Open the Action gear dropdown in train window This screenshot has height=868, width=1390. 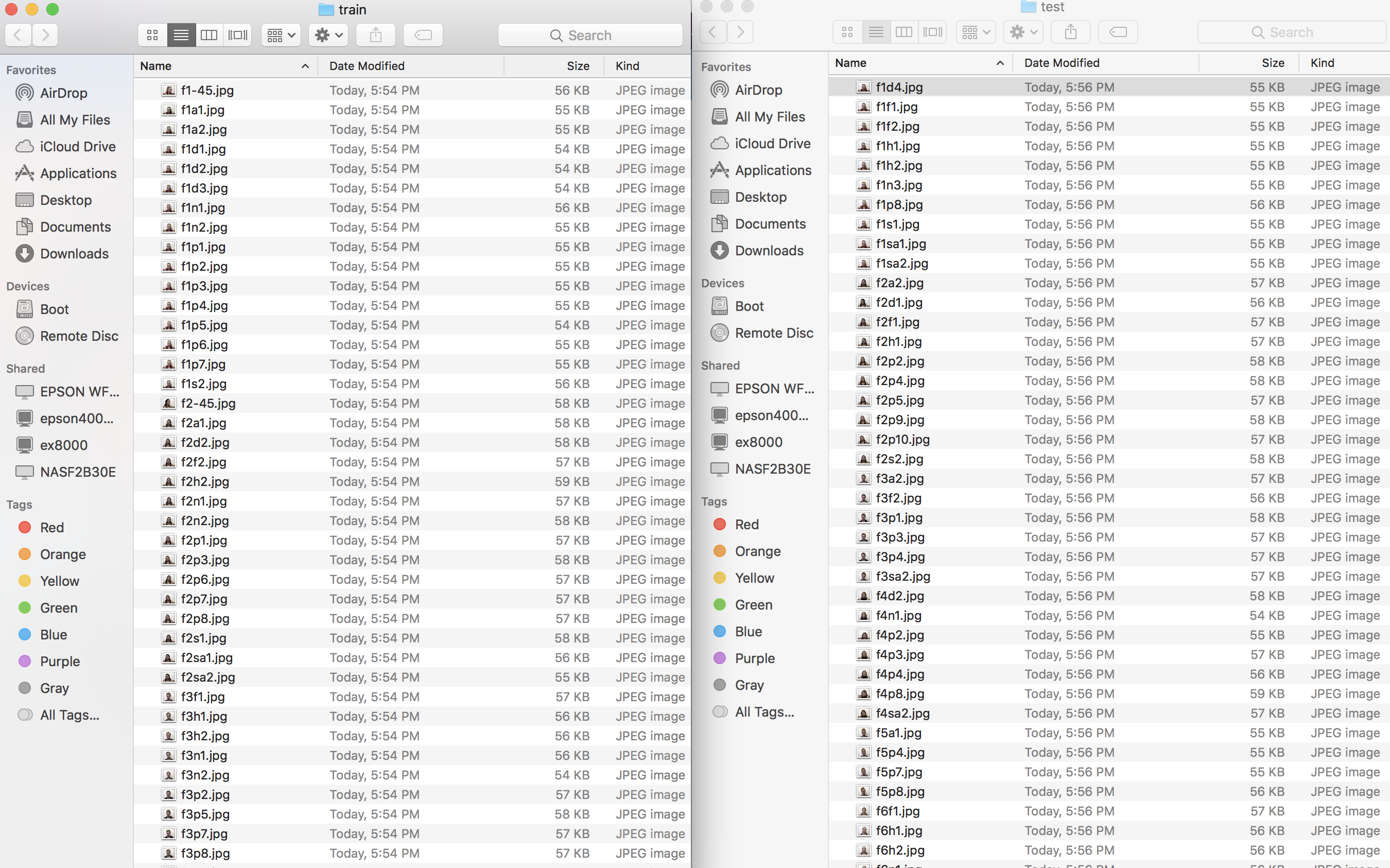329,35
